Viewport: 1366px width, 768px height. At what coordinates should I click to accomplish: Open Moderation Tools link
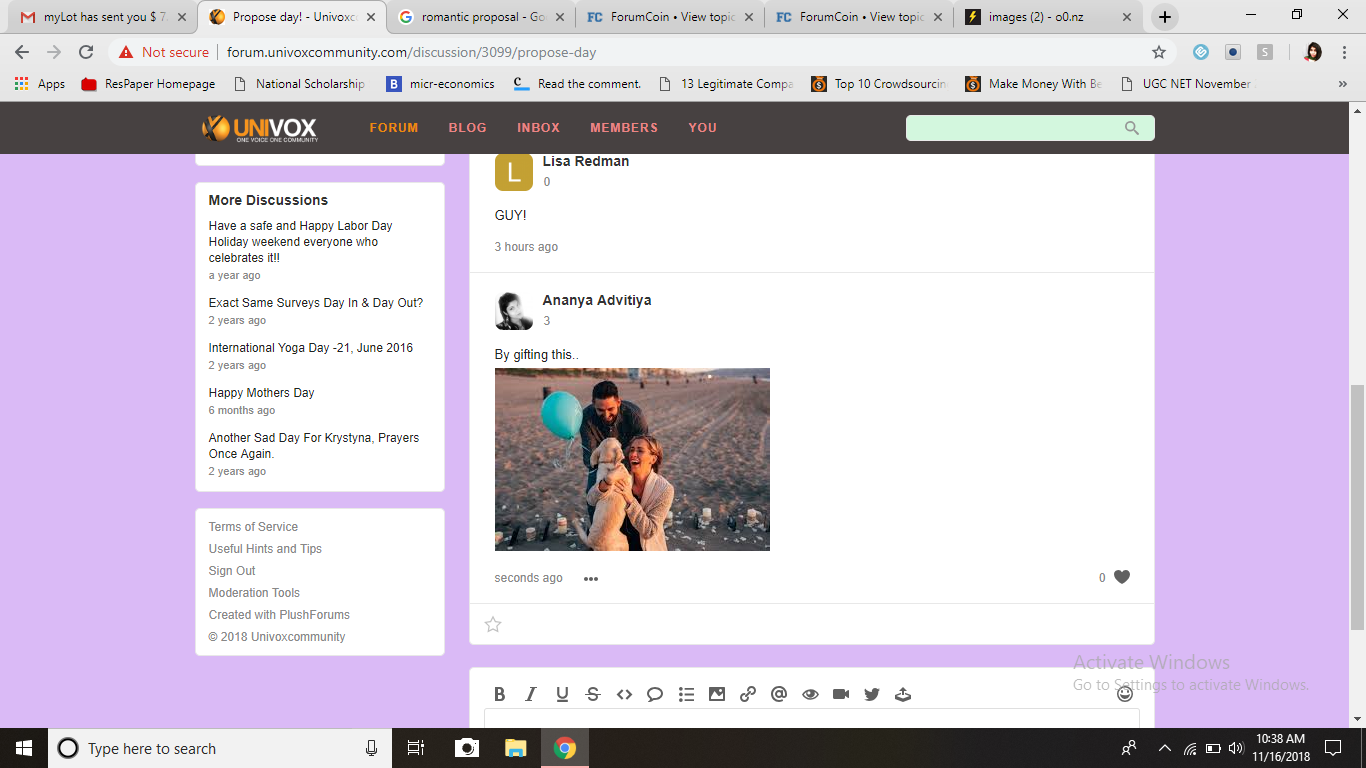click(254, 593)
